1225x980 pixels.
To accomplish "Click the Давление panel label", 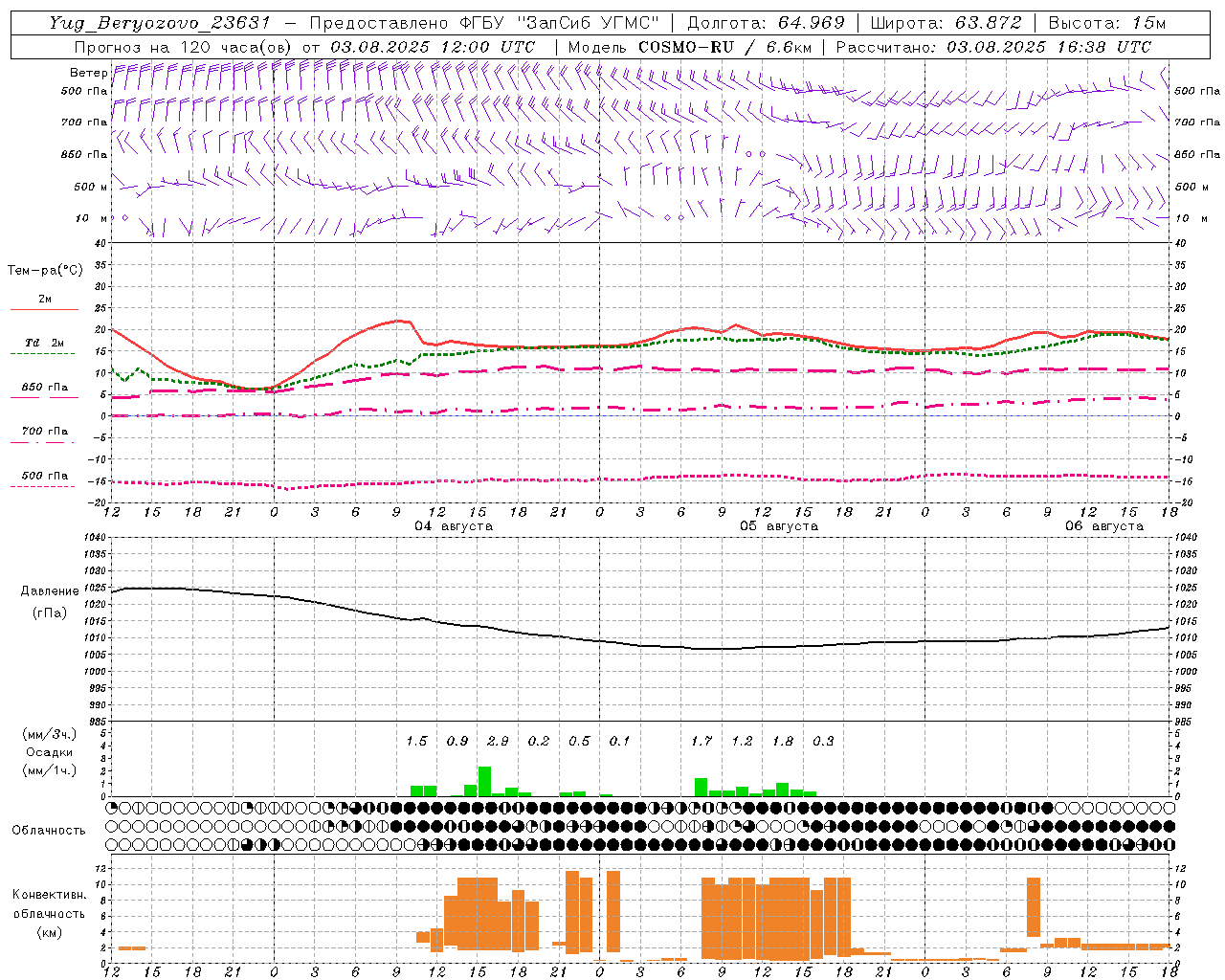I will (50, 591).
